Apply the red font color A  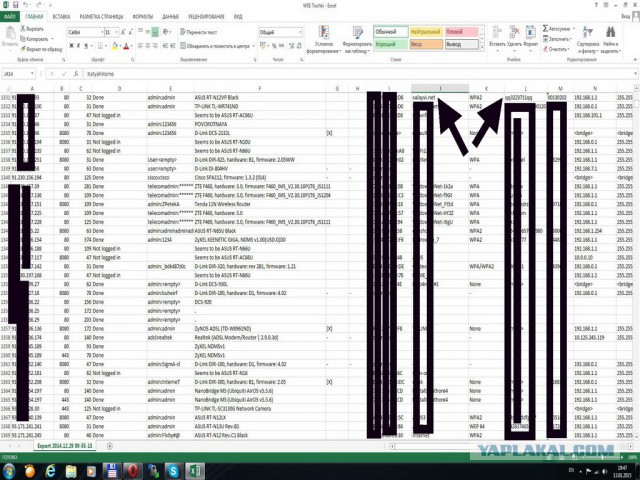tap(126, 46)
